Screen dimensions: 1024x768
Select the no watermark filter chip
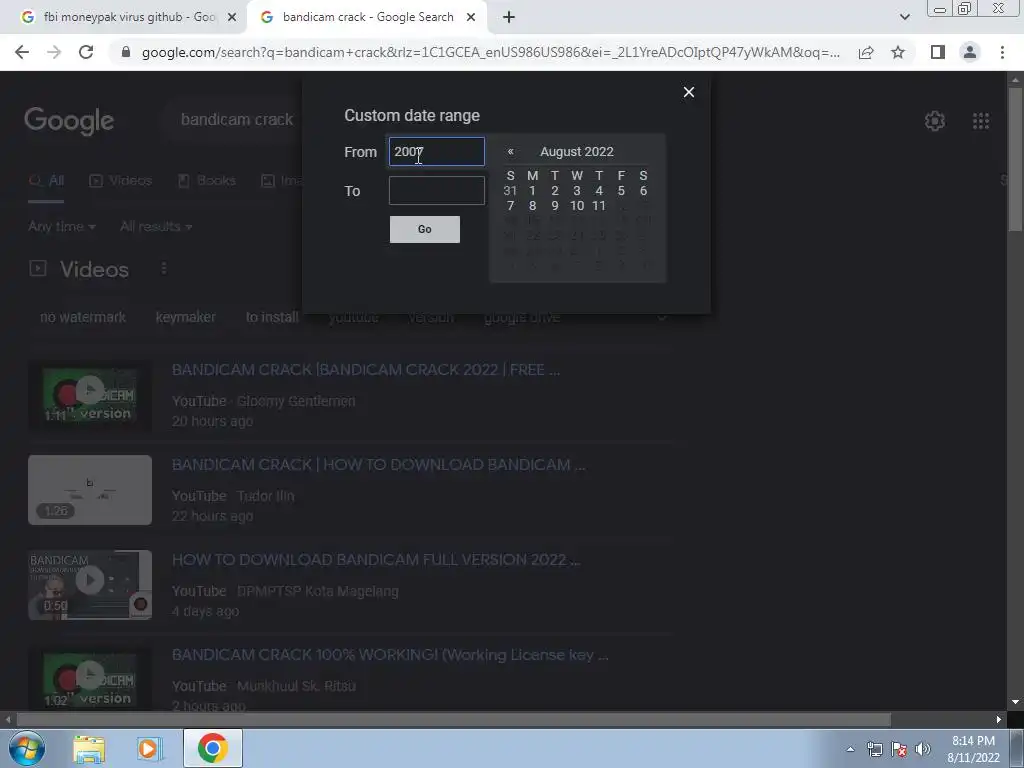coord(83,317)
